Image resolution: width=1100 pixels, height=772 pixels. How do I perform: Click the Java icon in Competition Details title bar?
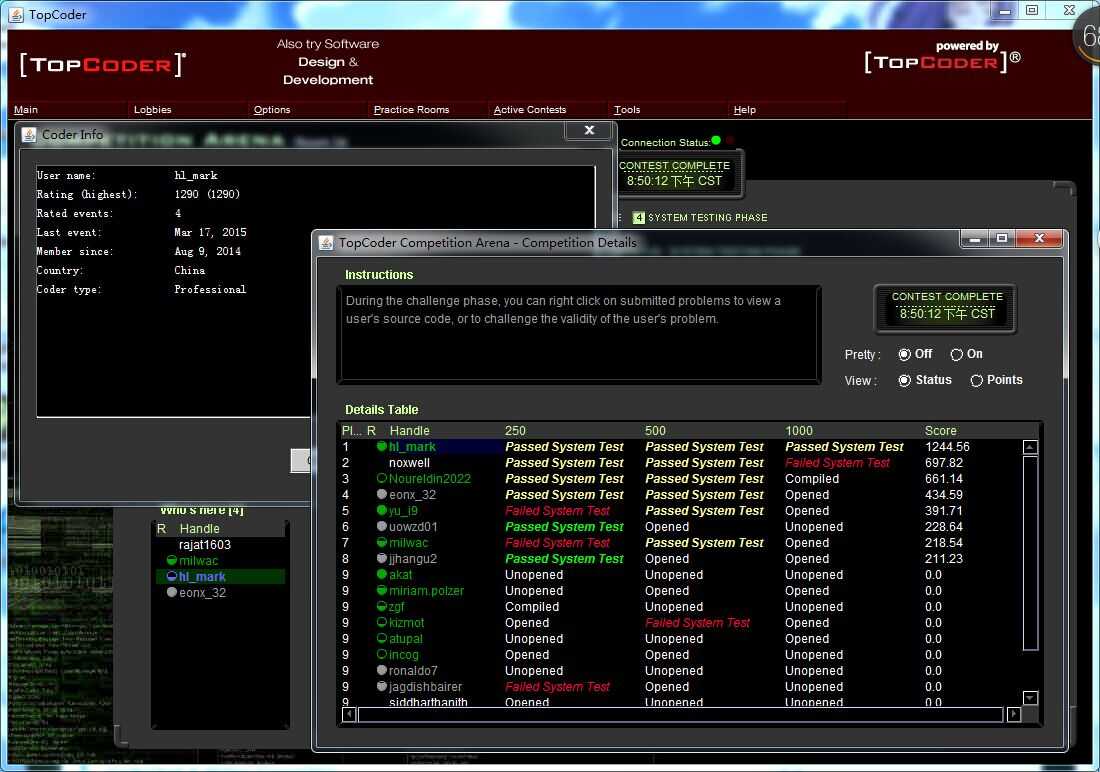pyautogui.click(x=326, y=242)
